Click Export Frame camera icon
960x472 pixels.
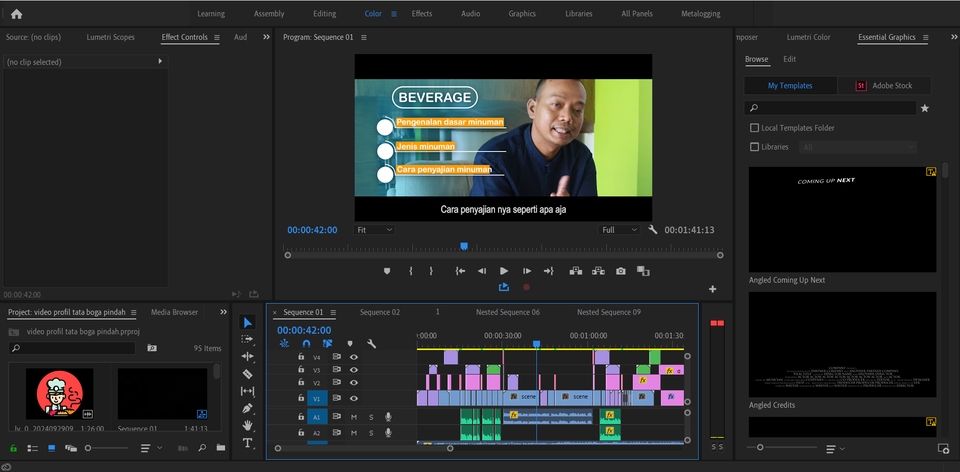point(621,271)
